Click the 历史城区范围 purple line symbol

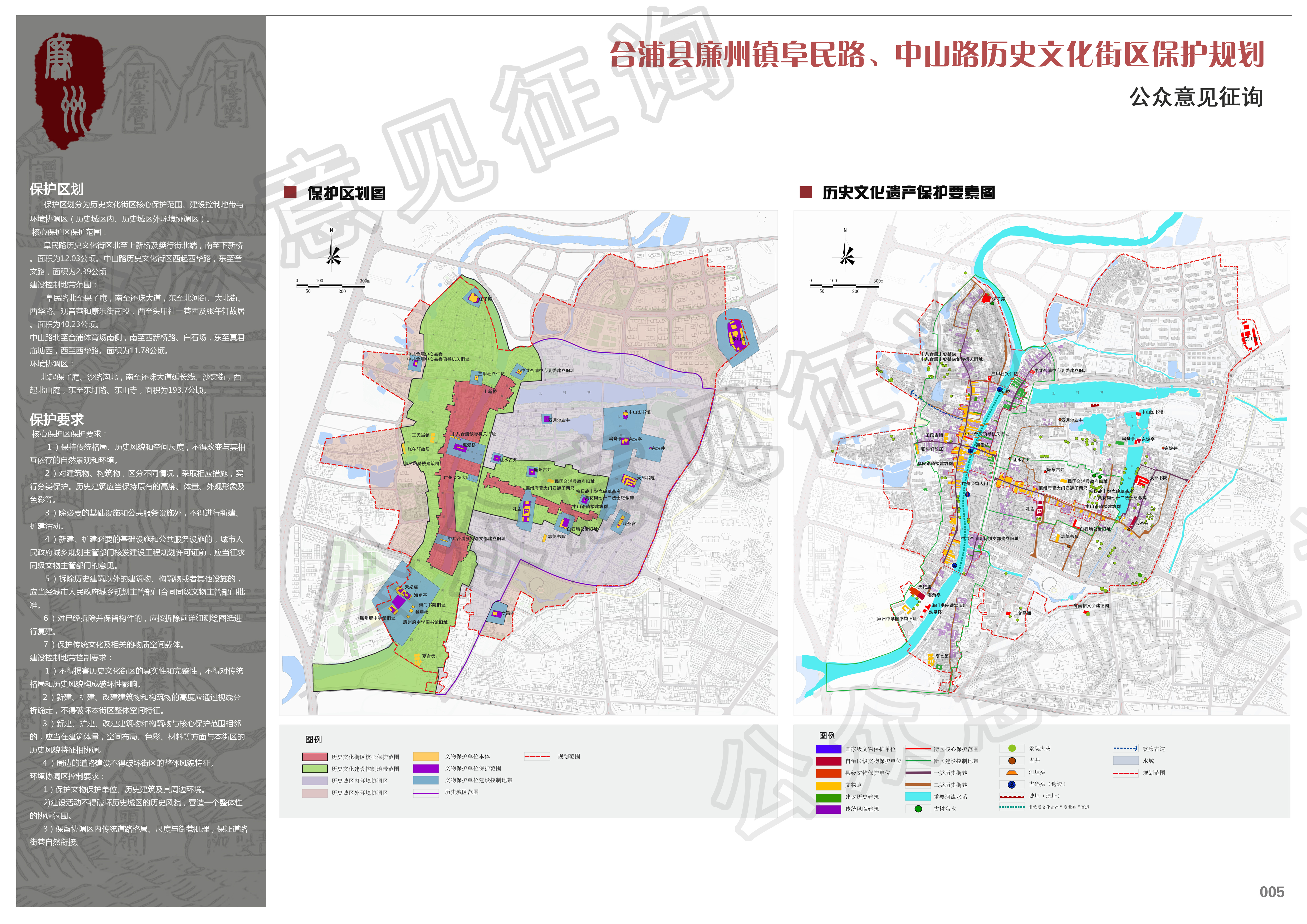click(x=425, y=793)
